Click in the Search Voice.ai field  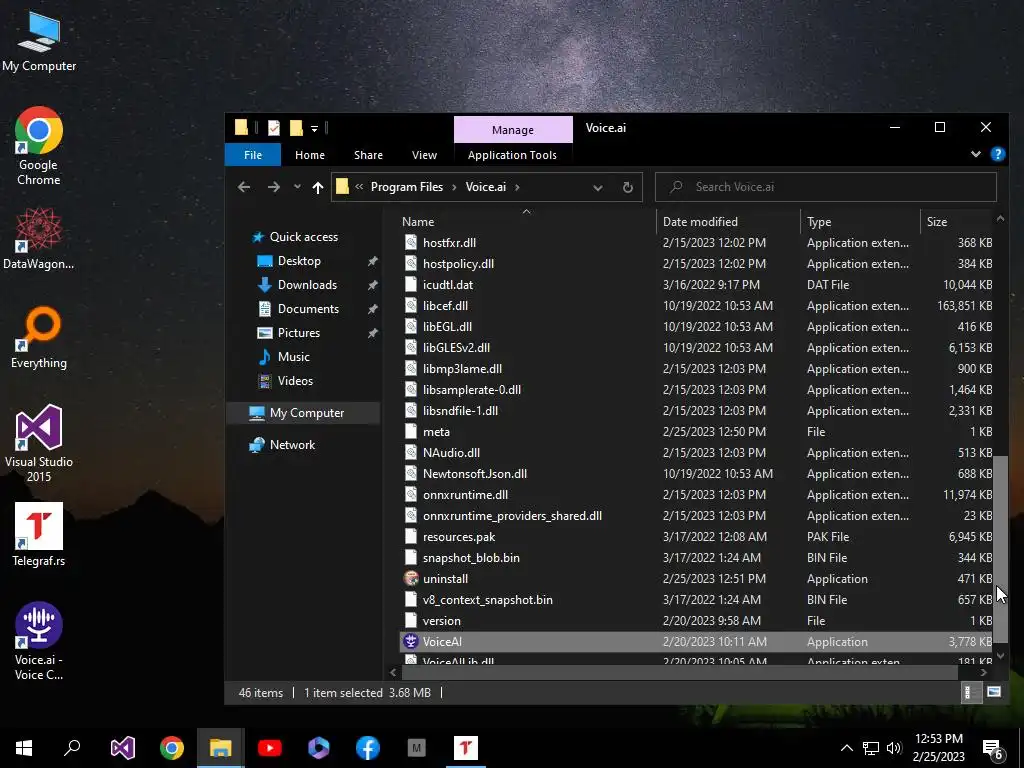pos(825,187)
